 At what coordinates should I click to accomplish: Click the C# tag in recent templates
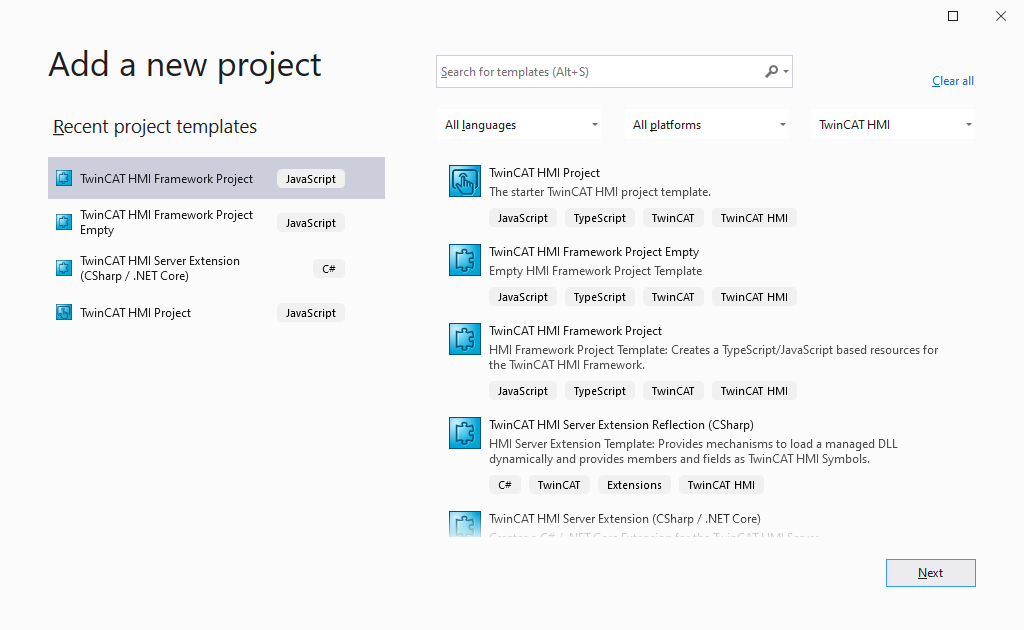tap(328, 268)
